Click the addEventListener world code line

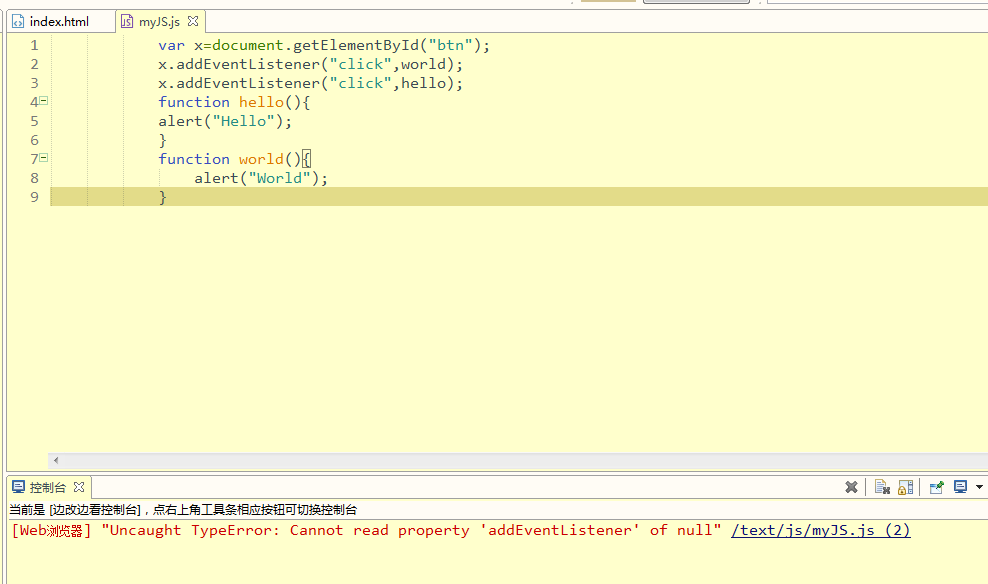[x=311, y=64]
